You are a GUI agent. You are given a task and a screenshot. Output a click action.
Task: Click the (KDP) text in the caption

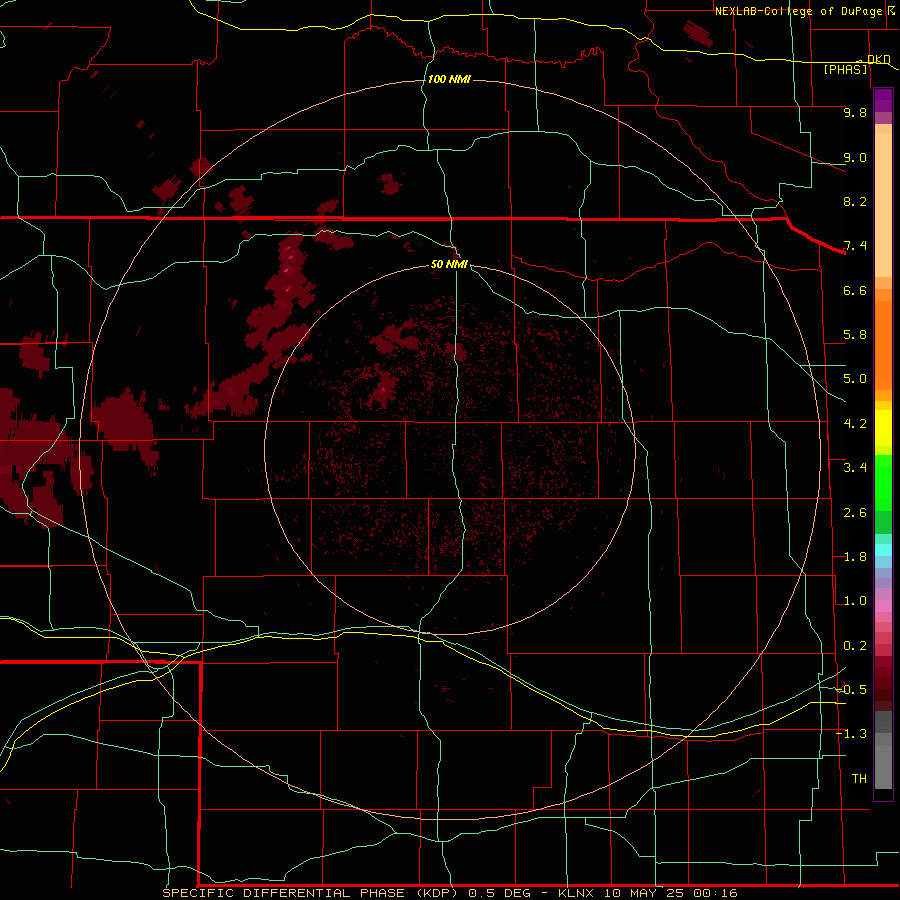coord(437,893)
